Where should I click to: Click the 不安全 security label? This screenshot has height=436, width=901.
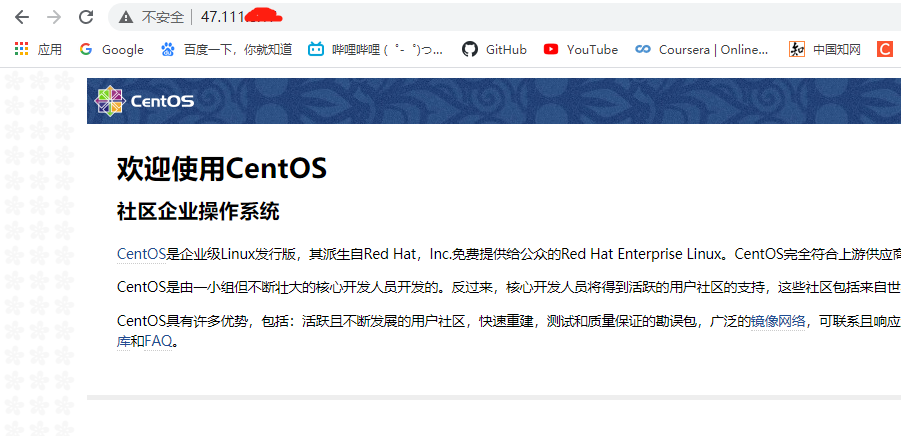click(161, 17)
